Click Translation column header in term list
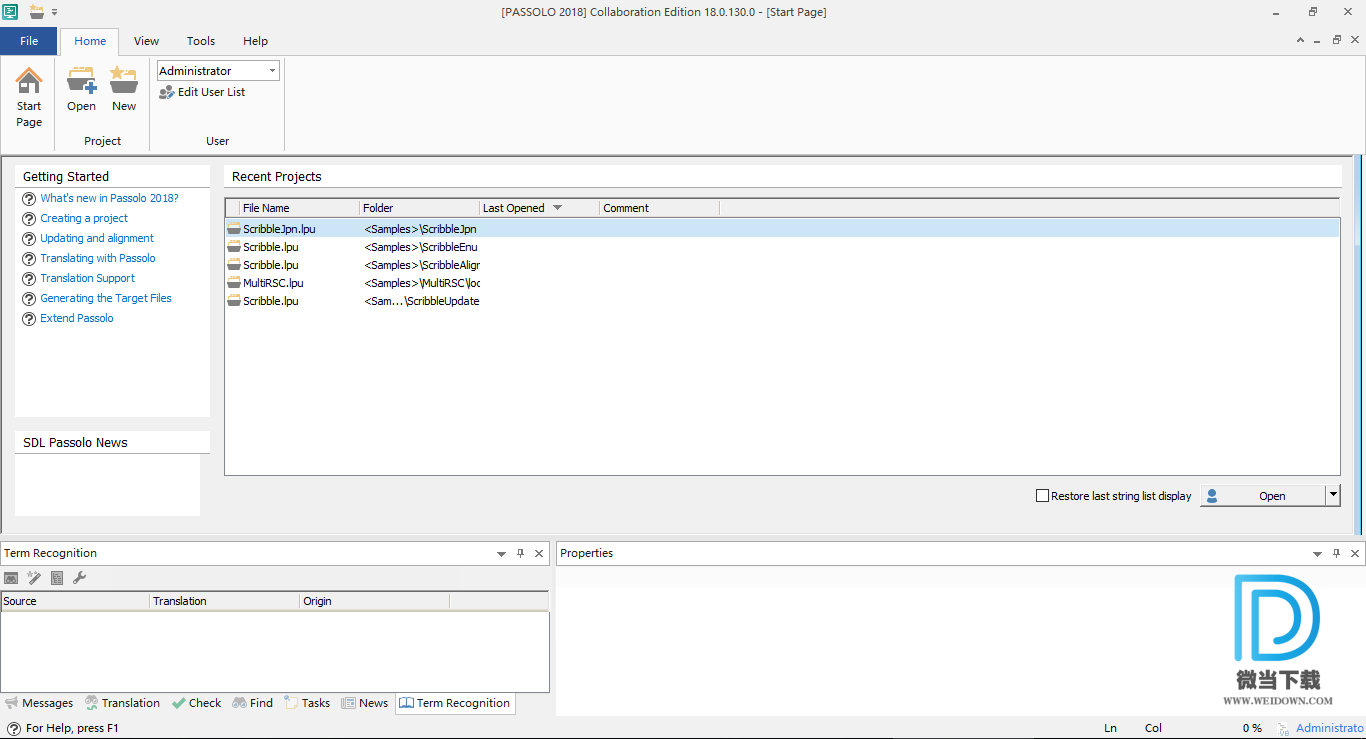The height and width of the screenshot is (739, 1366). point(225,601)
